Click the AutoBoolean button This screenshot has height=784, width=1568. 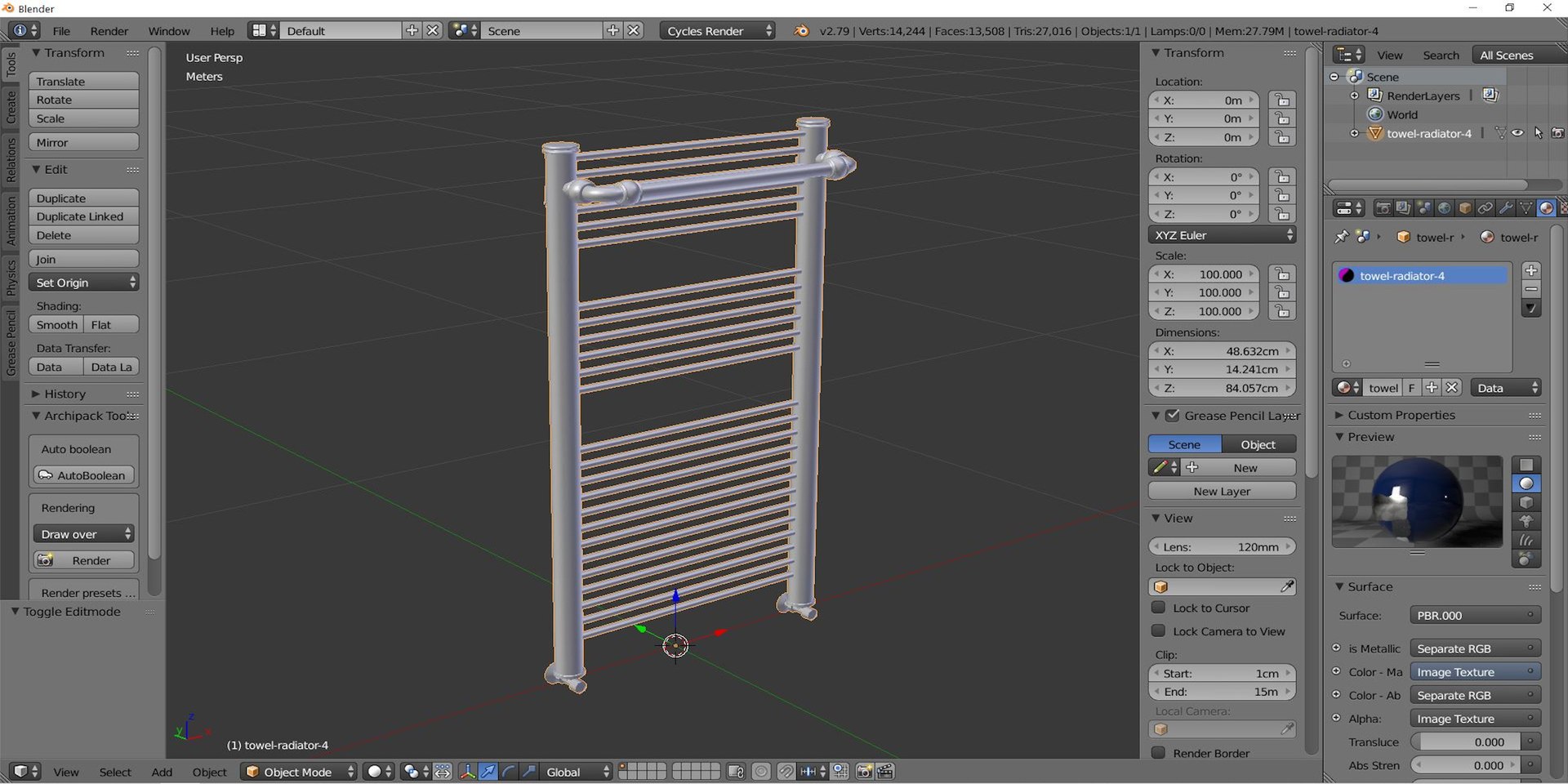coord(83,475)
